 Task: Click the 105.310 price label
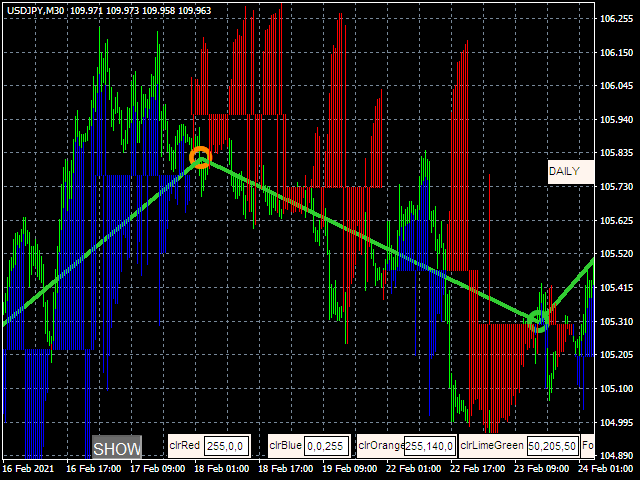click(616, 322)
